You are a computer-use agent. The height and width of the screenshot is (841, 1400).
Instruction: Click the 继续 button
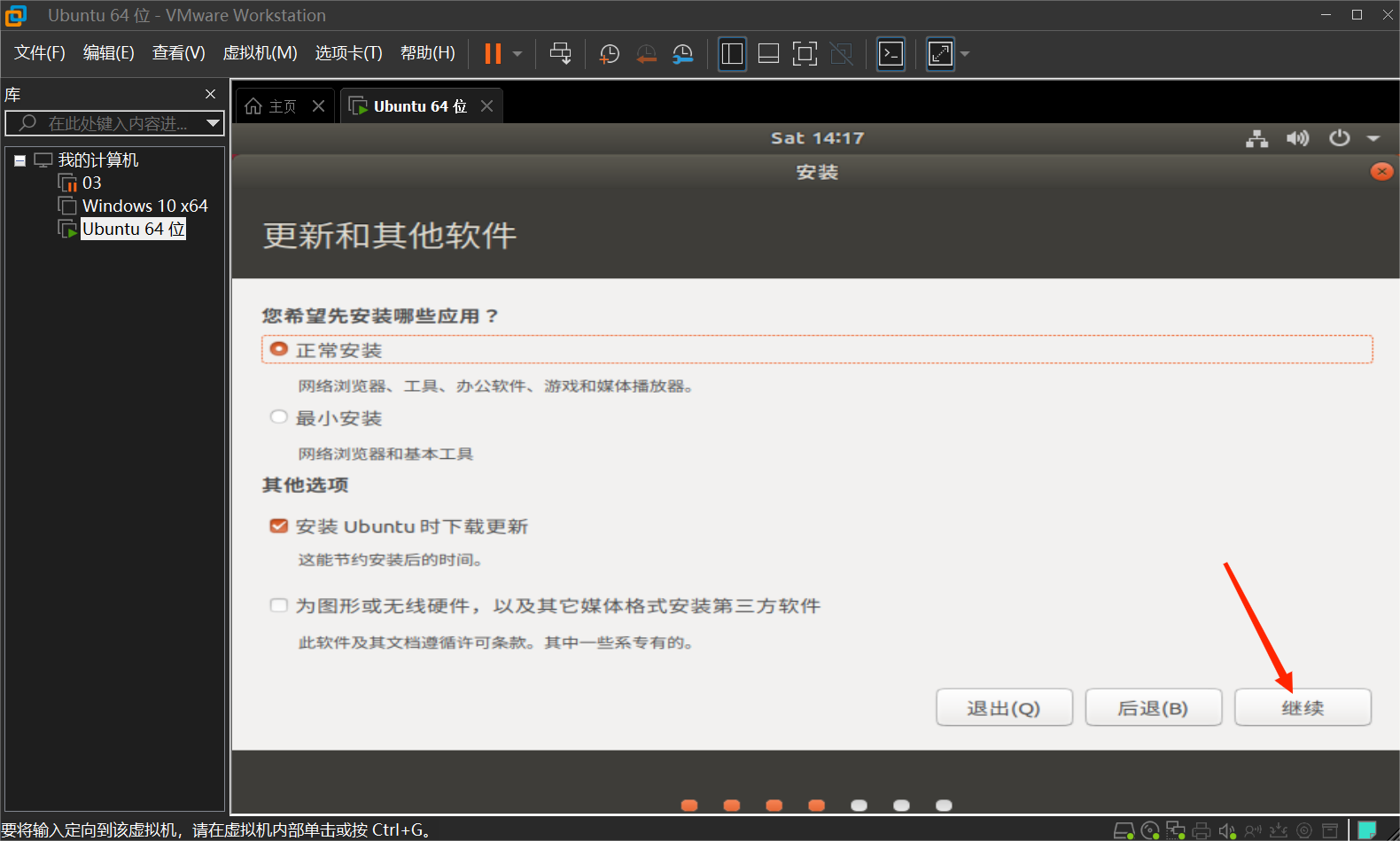point(1303,708)
